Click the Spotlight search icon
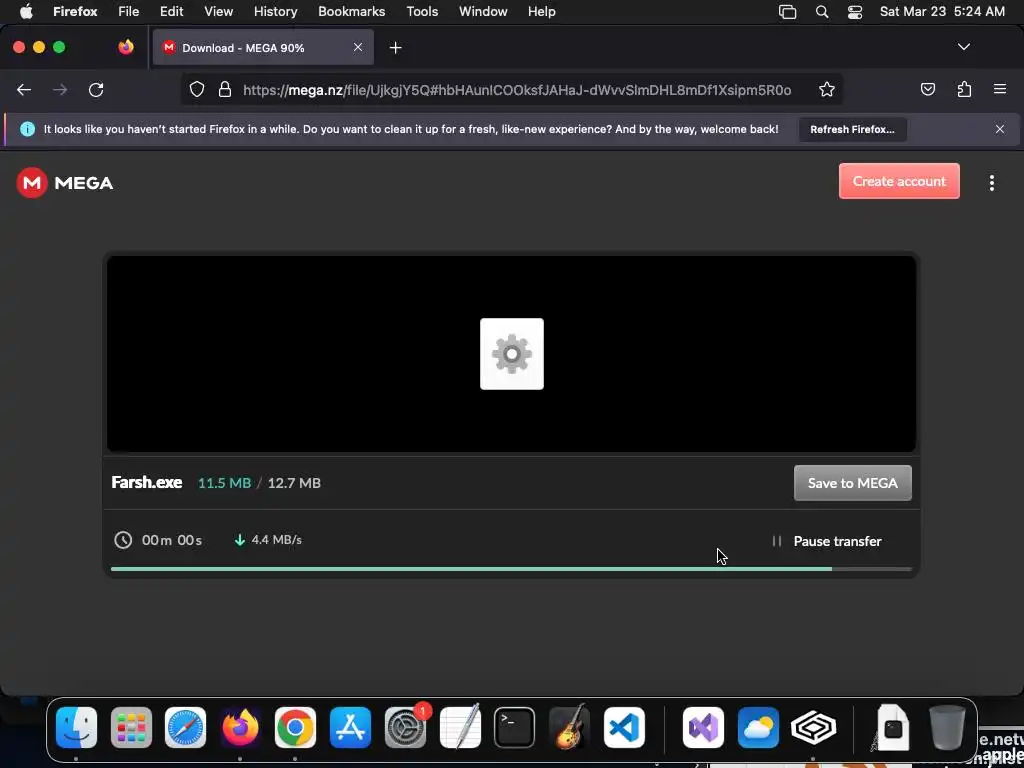1024x768 pixels. [x=822, y=12]
